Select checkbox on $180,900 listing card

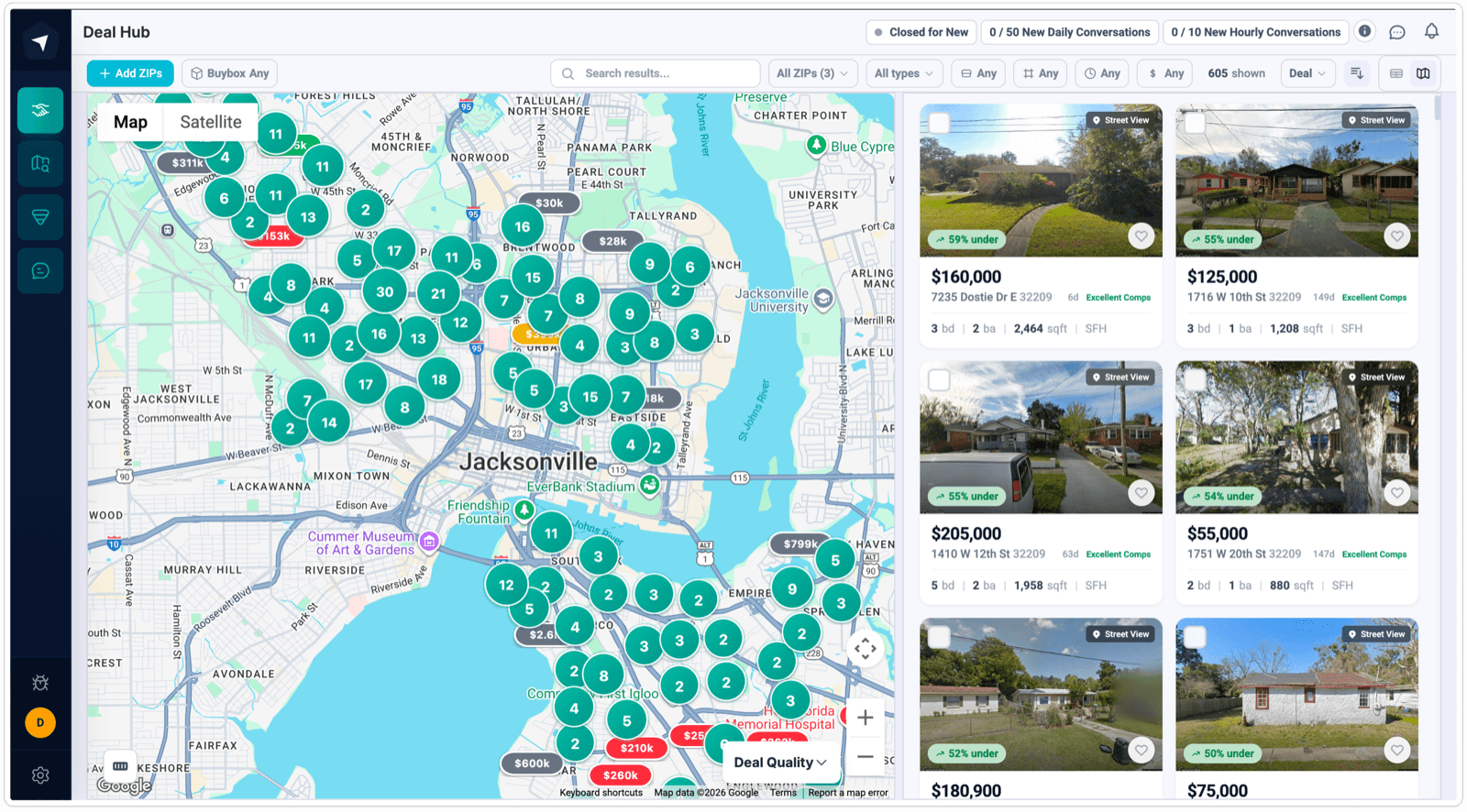tap(939, 636)
